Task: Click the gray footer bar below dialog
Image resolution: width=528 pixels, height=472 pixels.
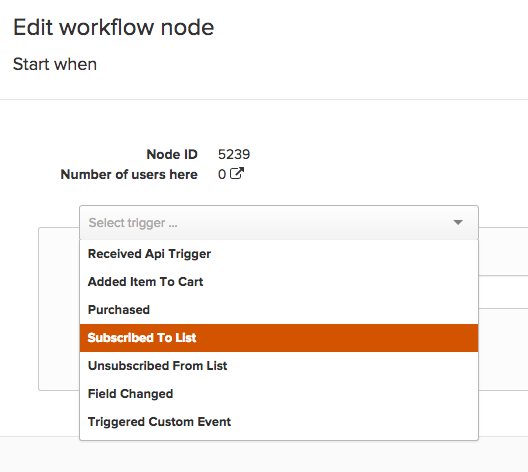Action: tap(264, 454)
